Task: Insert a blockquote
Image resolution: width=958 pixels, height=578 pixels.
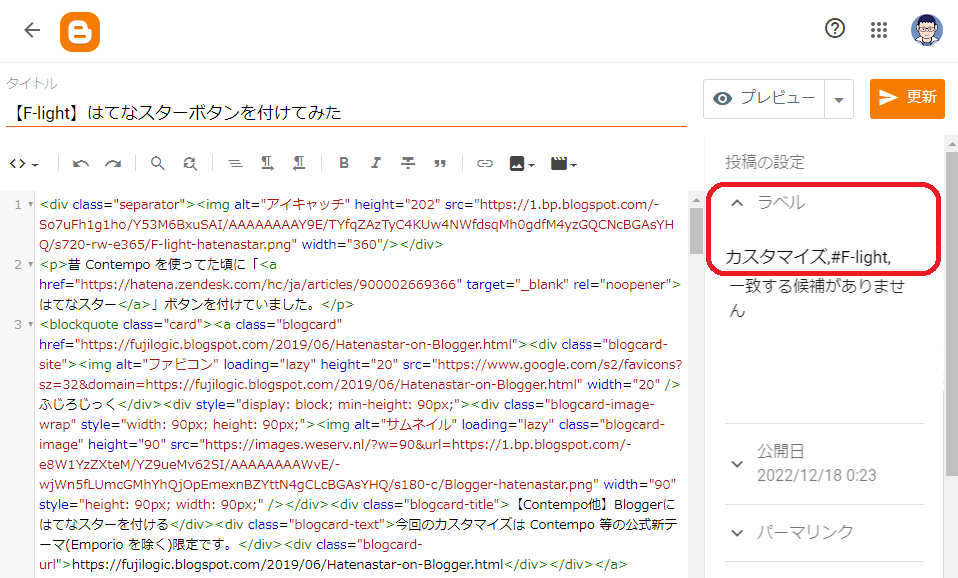Action: (440, 164)
